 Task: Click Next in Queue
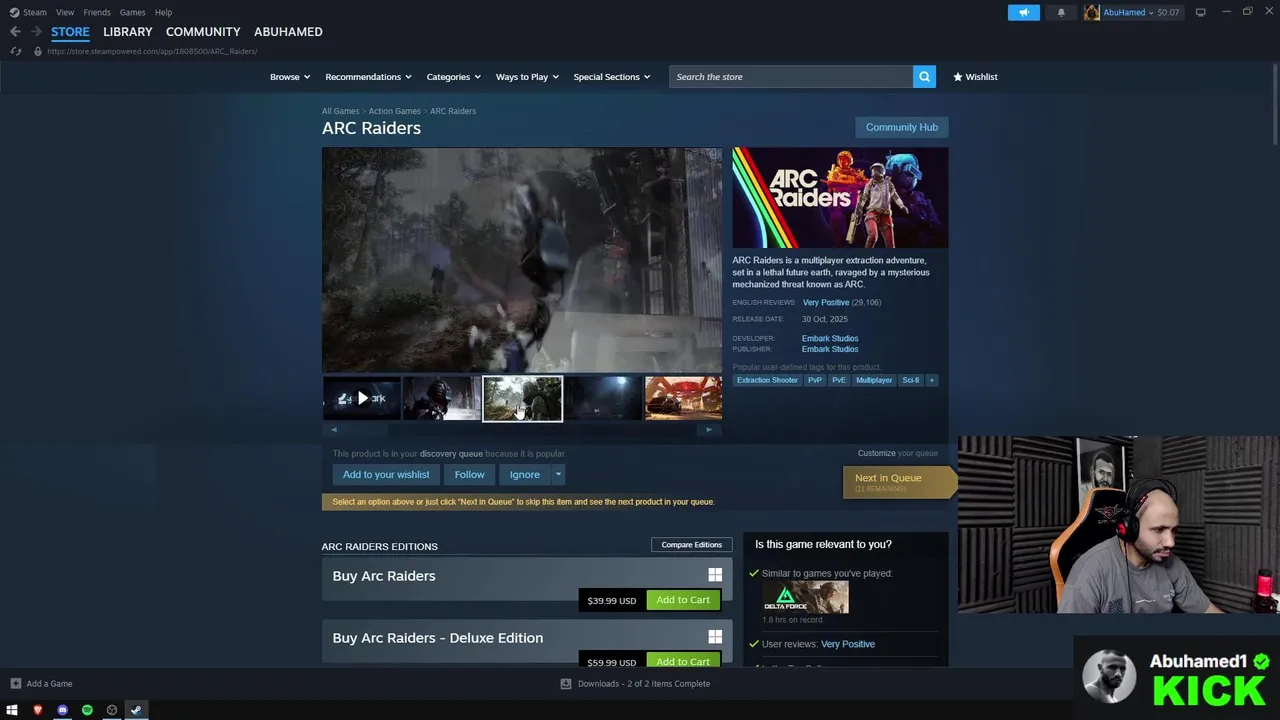coord(899,482)
